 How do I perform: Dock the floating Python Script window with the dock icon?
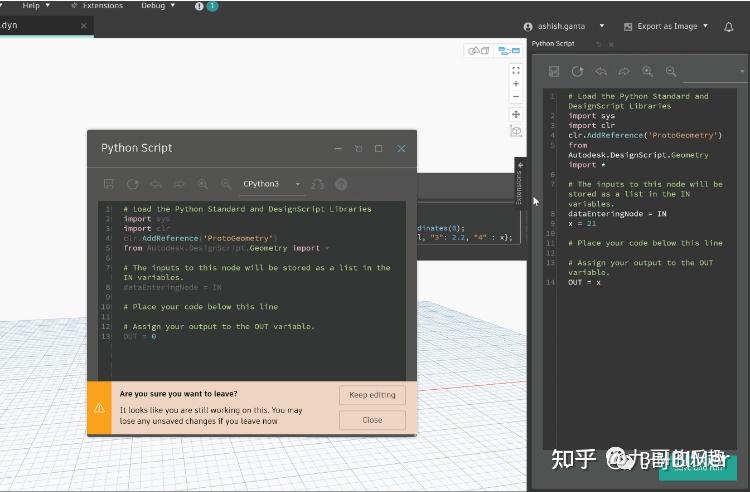pyautogui.click(x=358, y=149)
